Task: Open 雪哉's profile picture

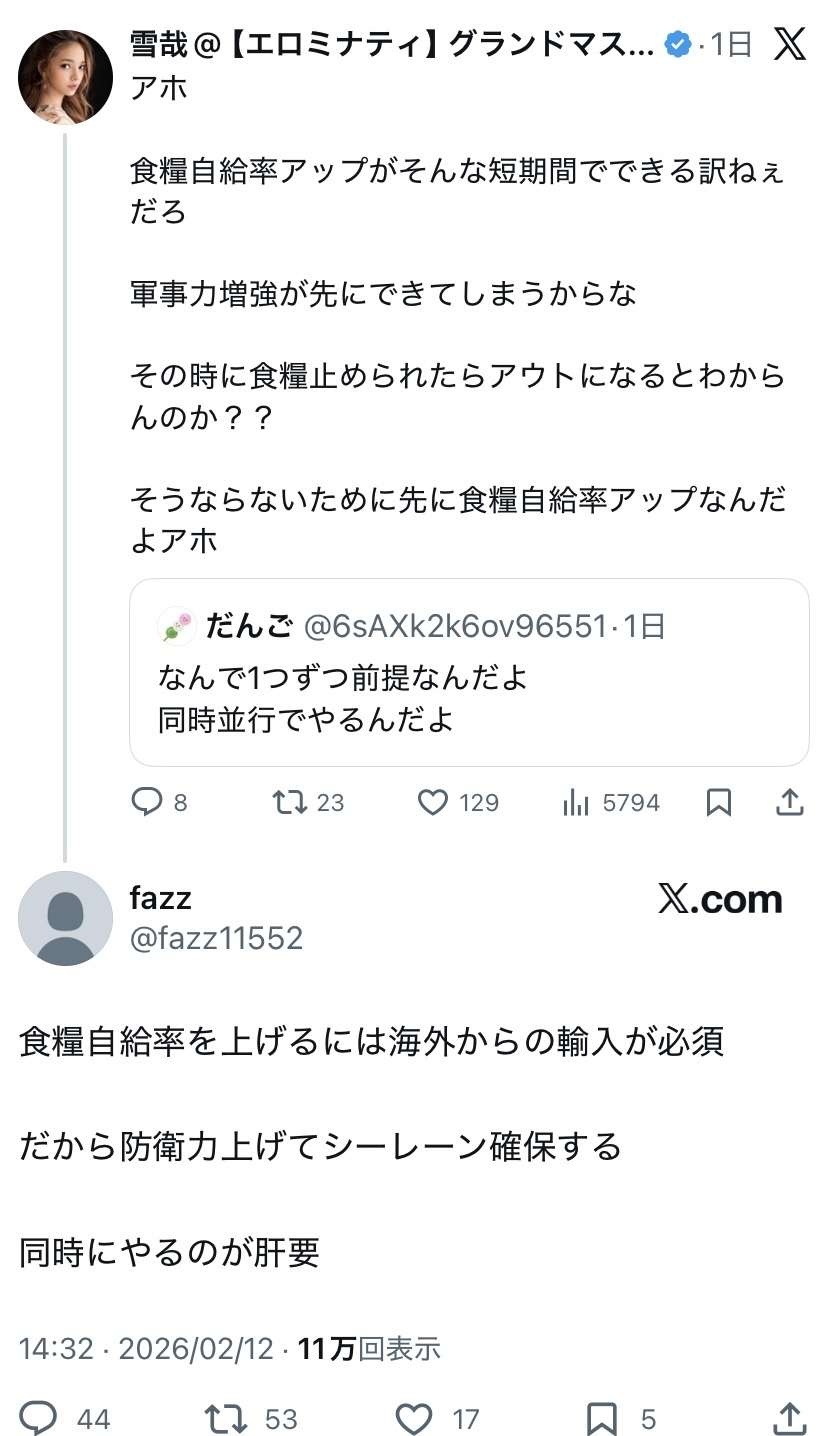Action: tap(66, 77)
